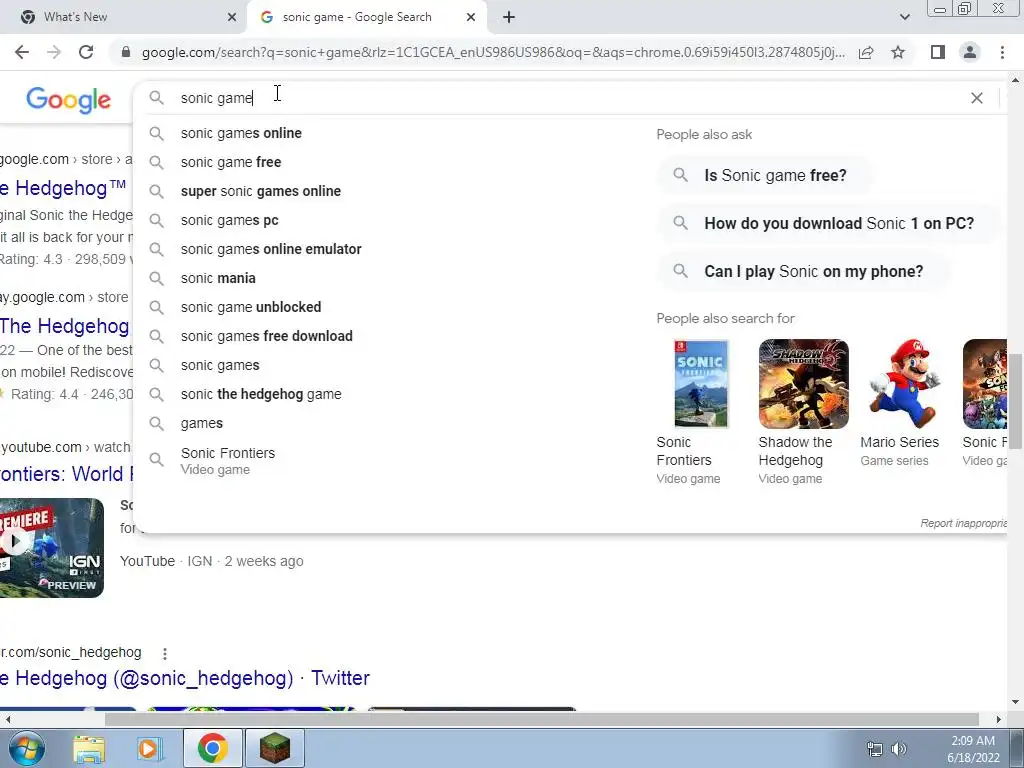Screen dimensions: 1024x768
Task: Reload the page with the refresh icon
Action: tap(86, 52)
